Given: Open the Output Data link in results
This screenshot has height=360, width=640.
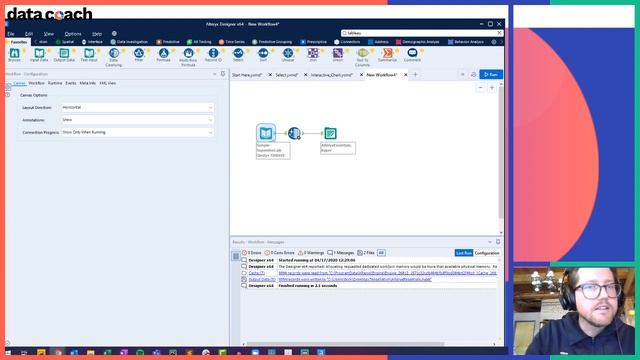Looking at the screenshot, I should (262, 280).
